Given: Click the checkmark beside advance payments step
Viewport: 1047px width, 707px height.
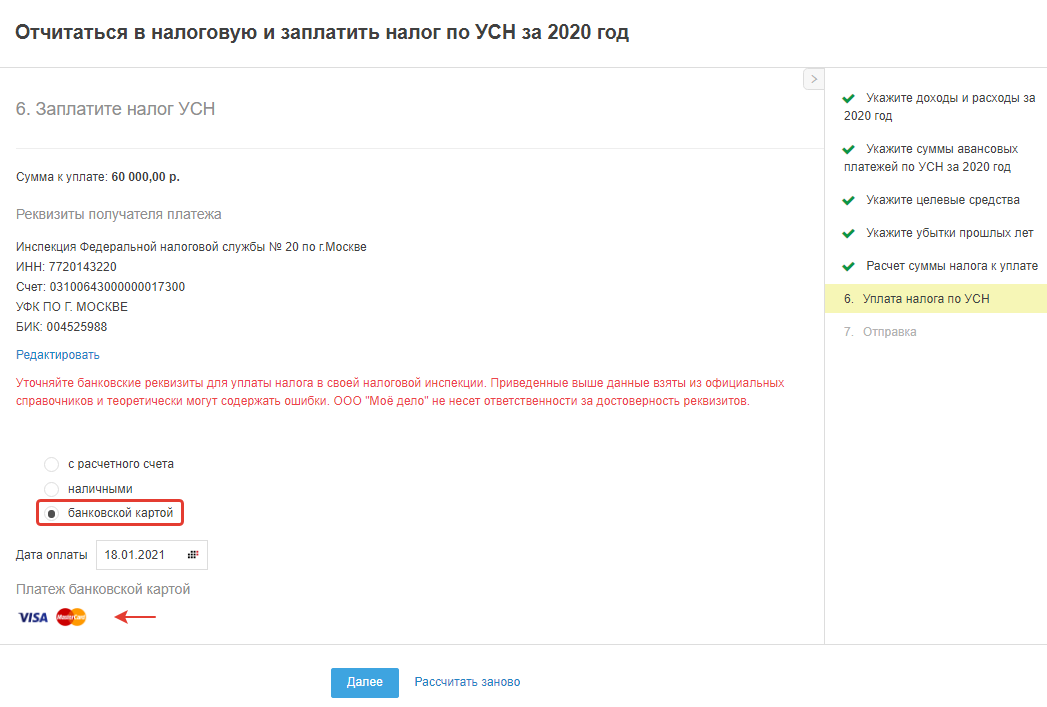Looking at the screenshot, I should 849,149.
